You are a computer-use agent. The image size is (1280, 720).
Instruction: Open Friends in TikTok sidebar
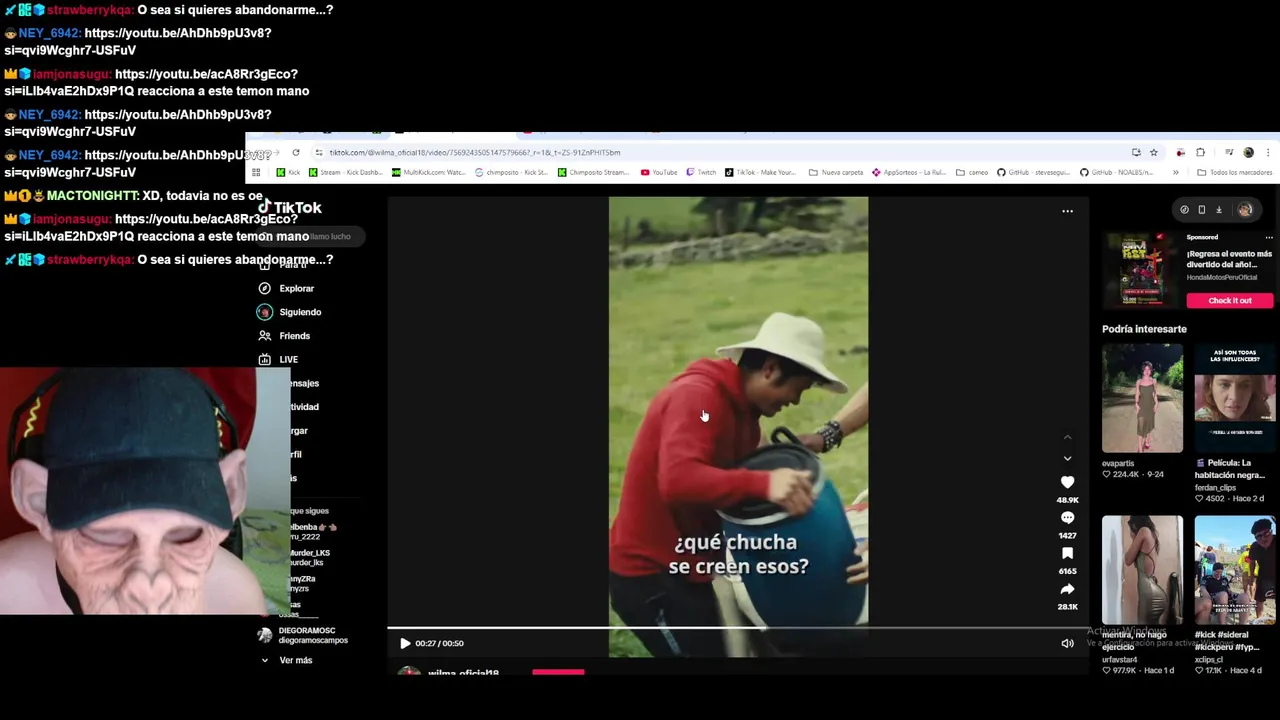294,336
